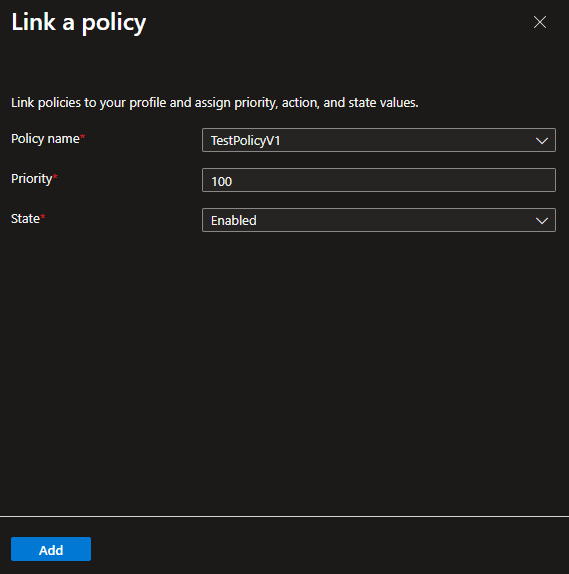Click the empty panel area below State
This screenshot has width=569, height=574.
tap(284, 373)
